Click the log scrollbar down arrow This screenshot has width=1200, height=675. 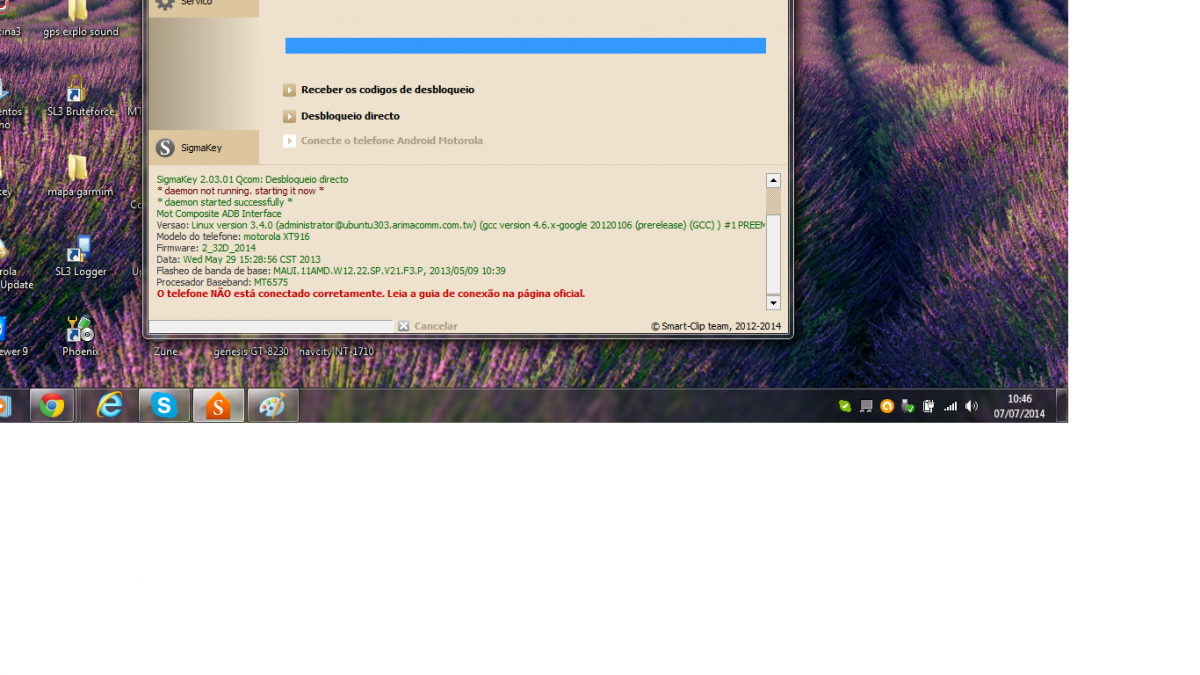(x=773, y=302)
